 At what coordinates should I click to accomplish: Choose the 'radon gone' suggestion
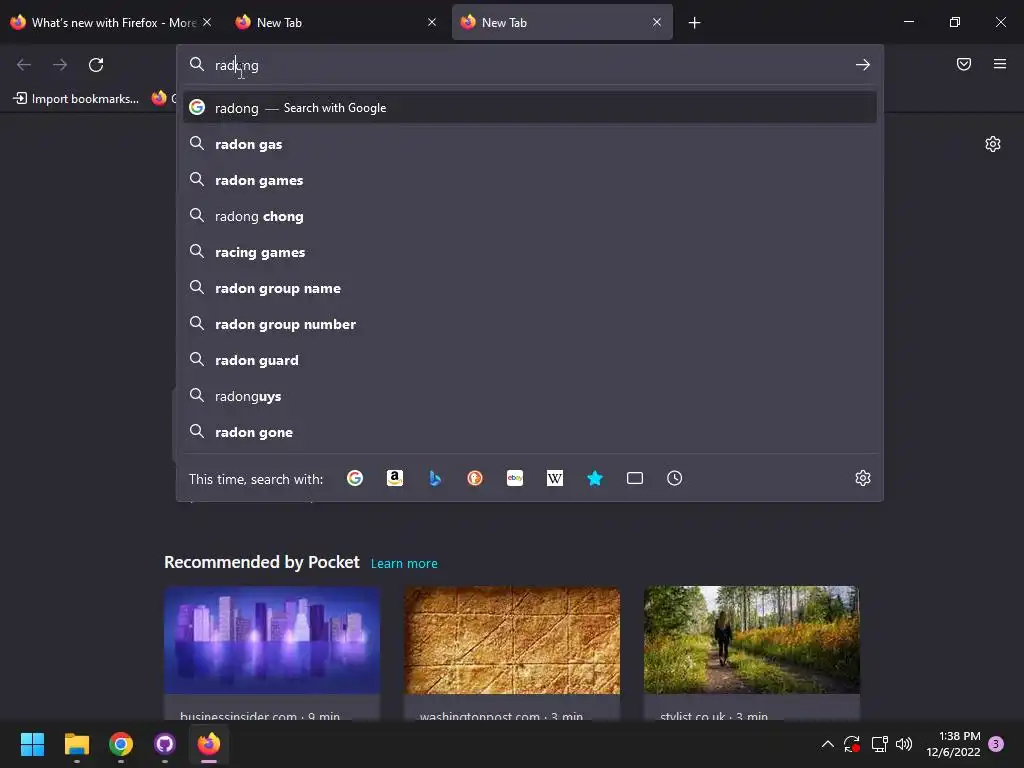530,432
